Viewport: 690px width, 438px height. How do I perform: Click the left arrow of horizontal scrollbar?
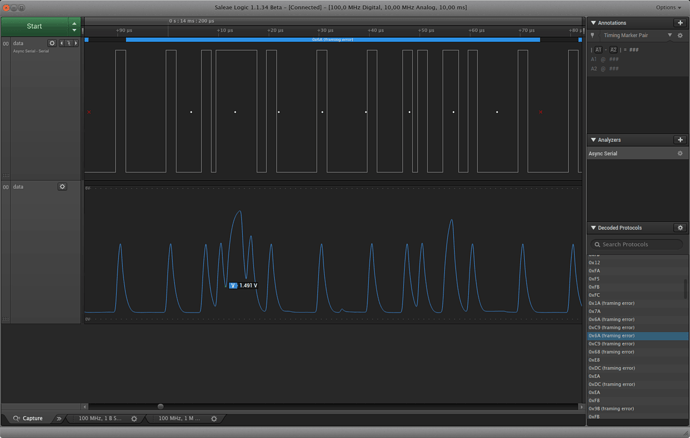pyautogui.click(x=85, y=407)
